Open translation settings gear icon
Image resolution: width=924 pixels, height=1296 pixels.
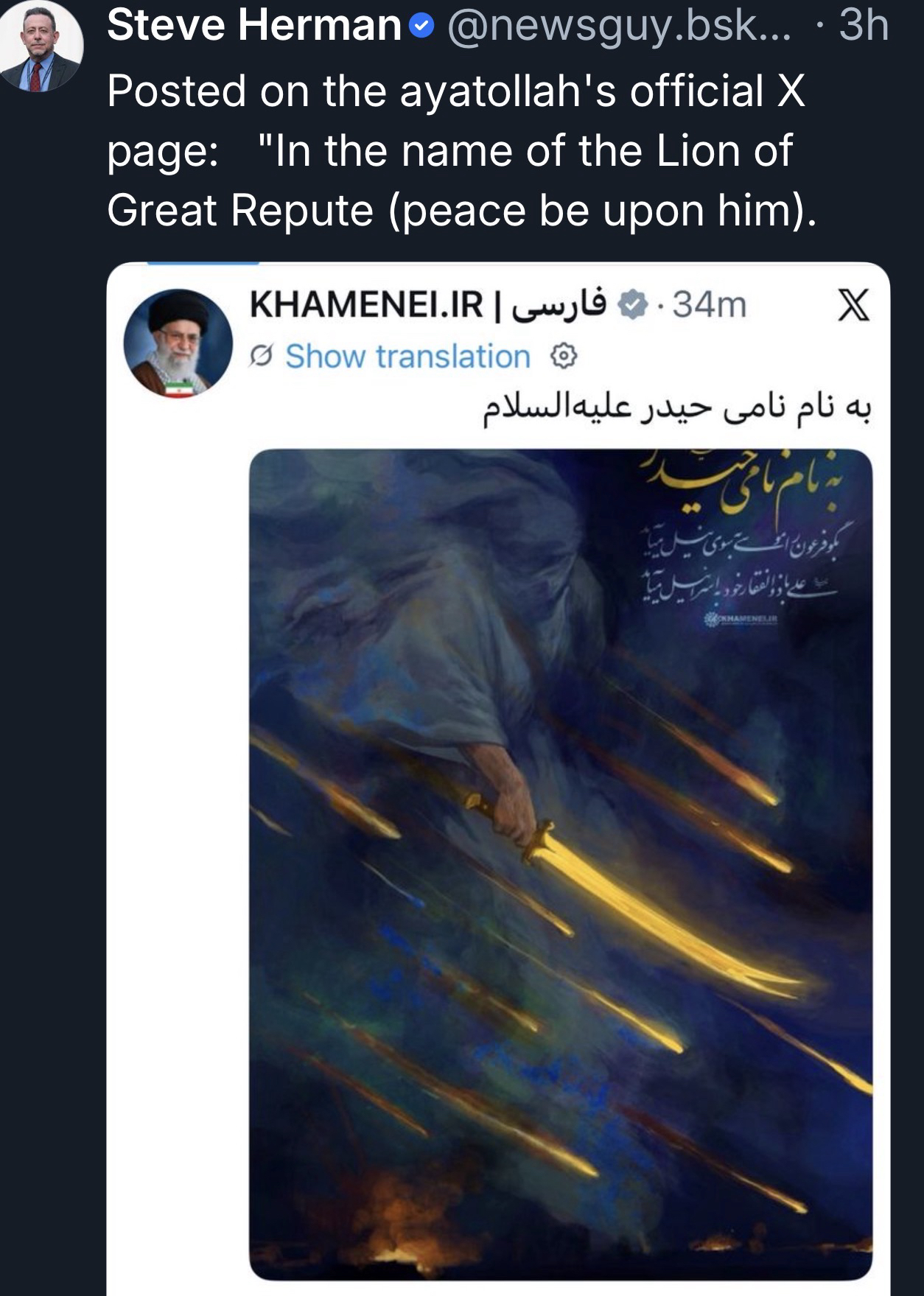(564, 357)
